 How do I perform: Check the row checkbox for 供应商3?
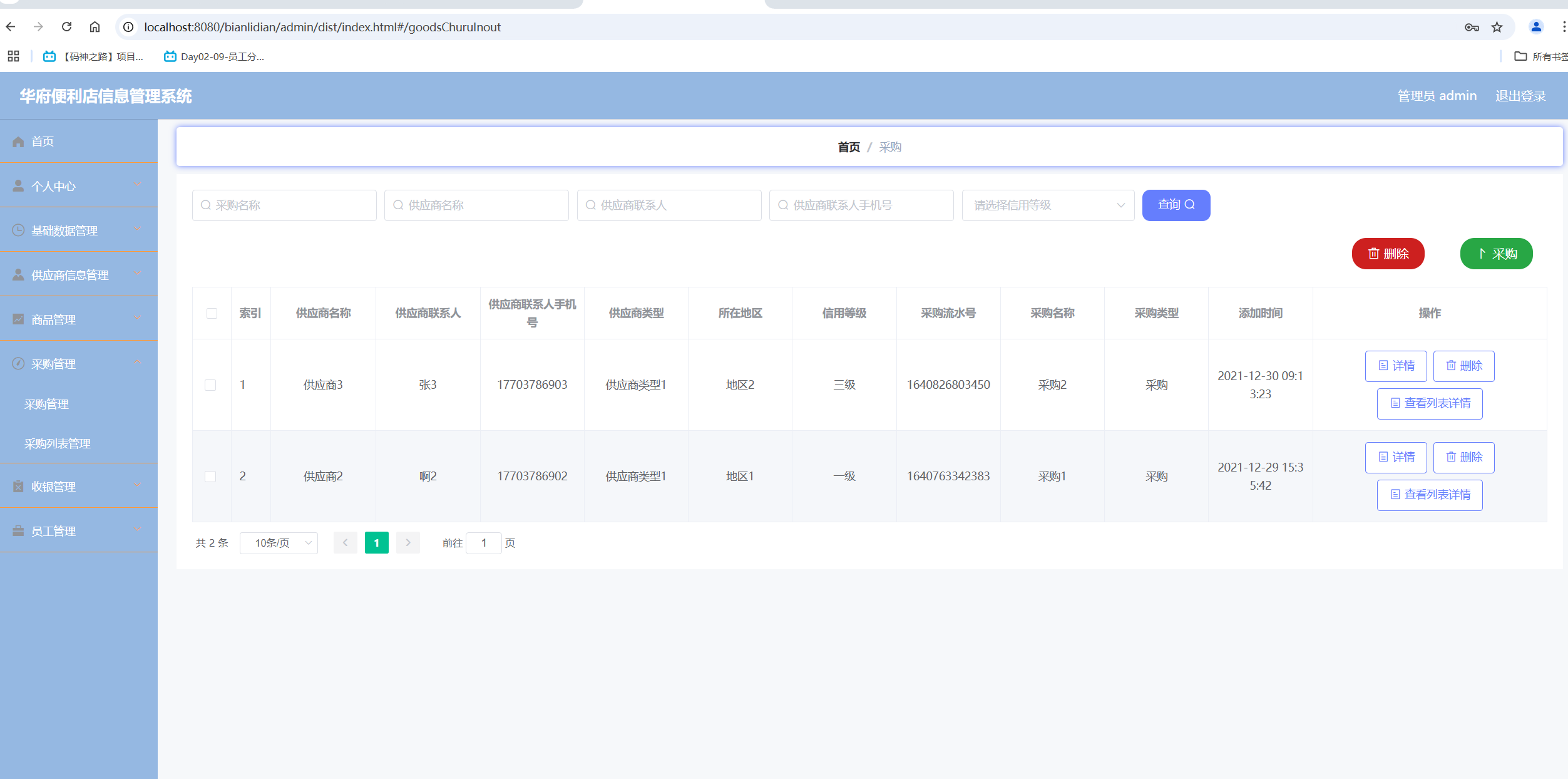tap(210, 385)
